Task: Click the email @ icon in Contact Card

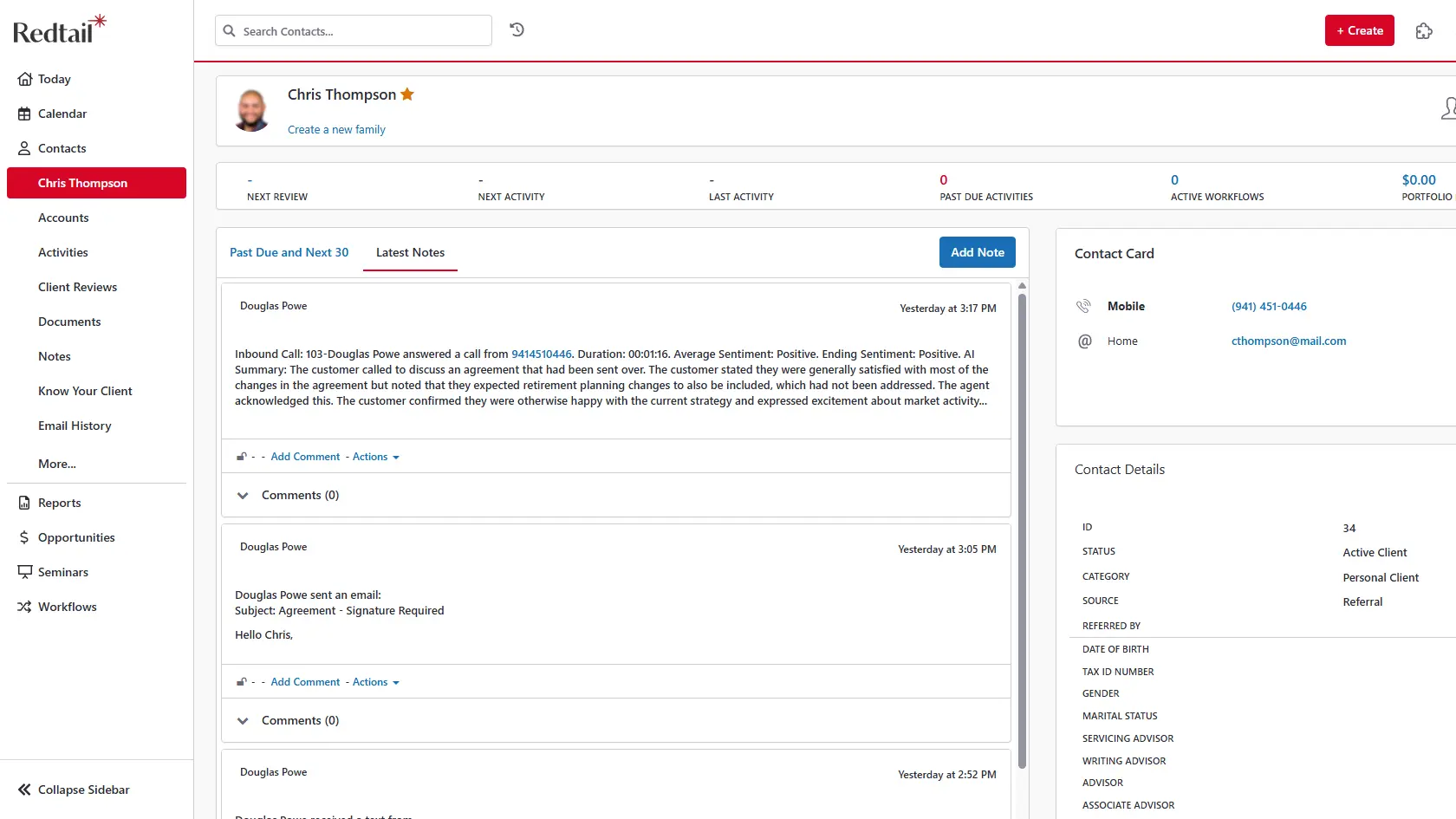Action: click(x=1084, y=341)
